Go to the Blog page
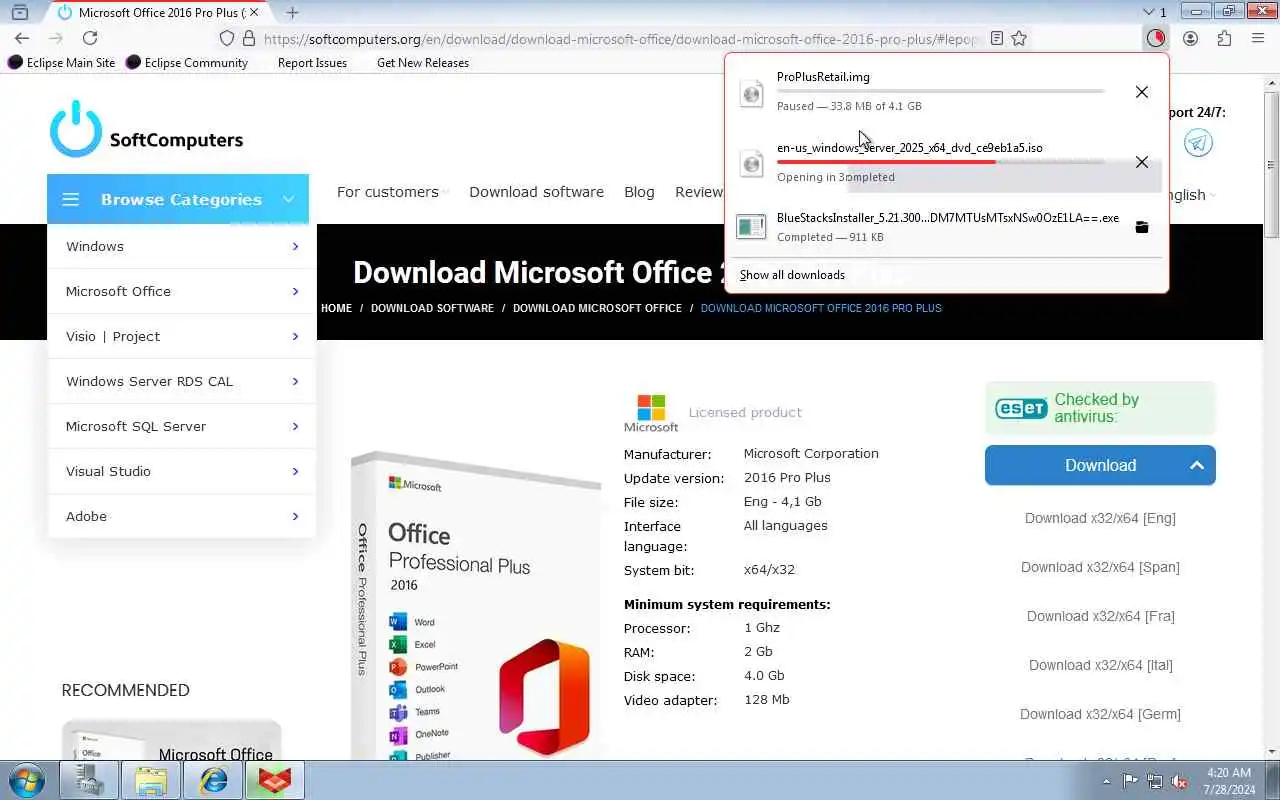The image size is (1280, 800). 639,192
